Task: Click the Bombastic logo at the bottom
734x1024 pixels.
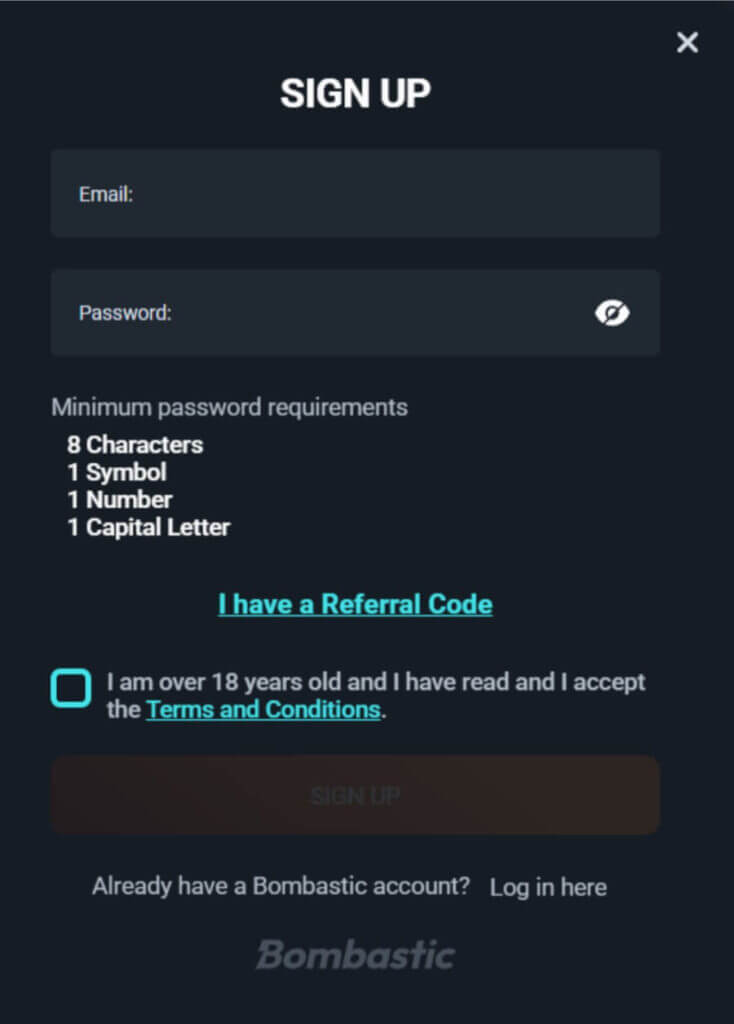Action: click(355, 954)
